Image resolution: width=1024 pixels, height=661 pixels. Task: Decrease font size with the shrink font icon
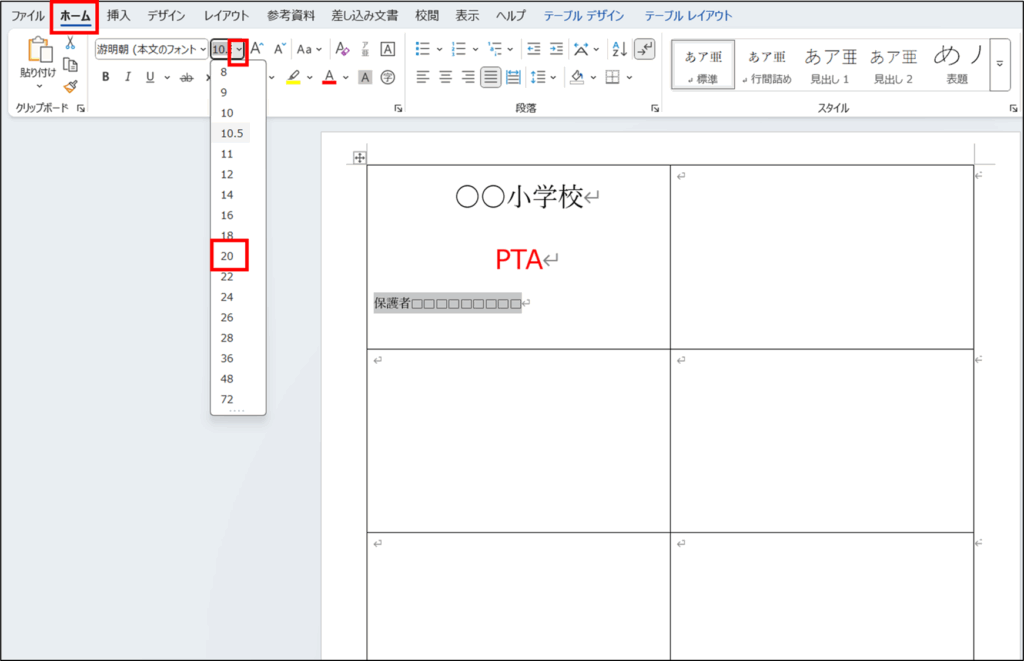point(280,49)
